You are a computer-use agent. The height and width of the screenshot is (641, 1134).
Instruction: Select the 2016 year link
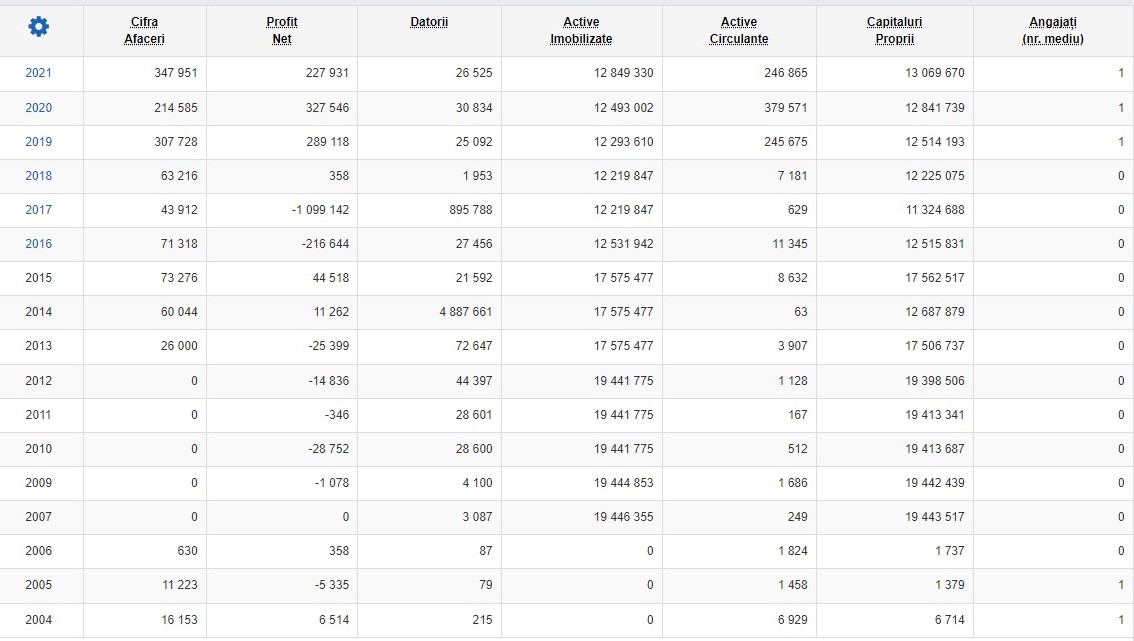click(x=38, y=244)
